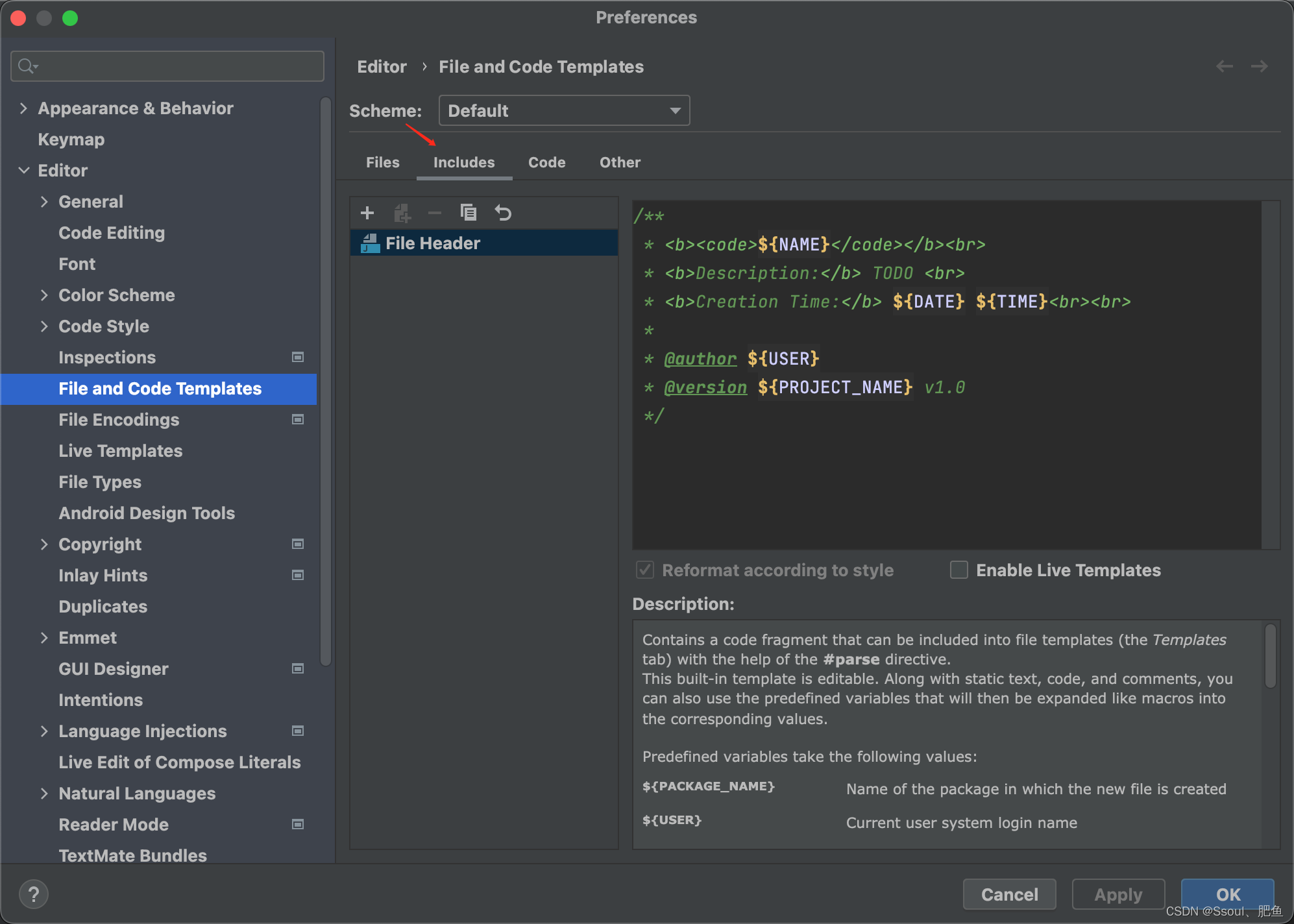Click the project-level icon beside Inspections
The image size is (1294, 924).
pos(298,357)
